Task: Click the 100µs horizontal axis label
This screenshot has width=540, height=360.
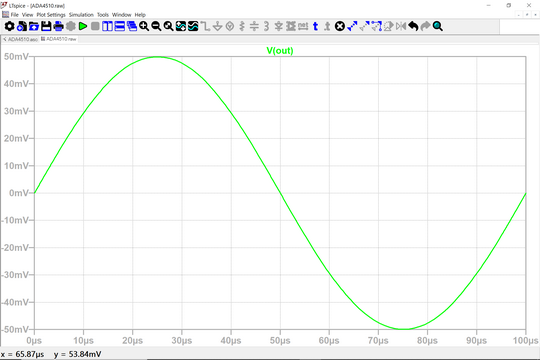Action: (x=525, y=341)
